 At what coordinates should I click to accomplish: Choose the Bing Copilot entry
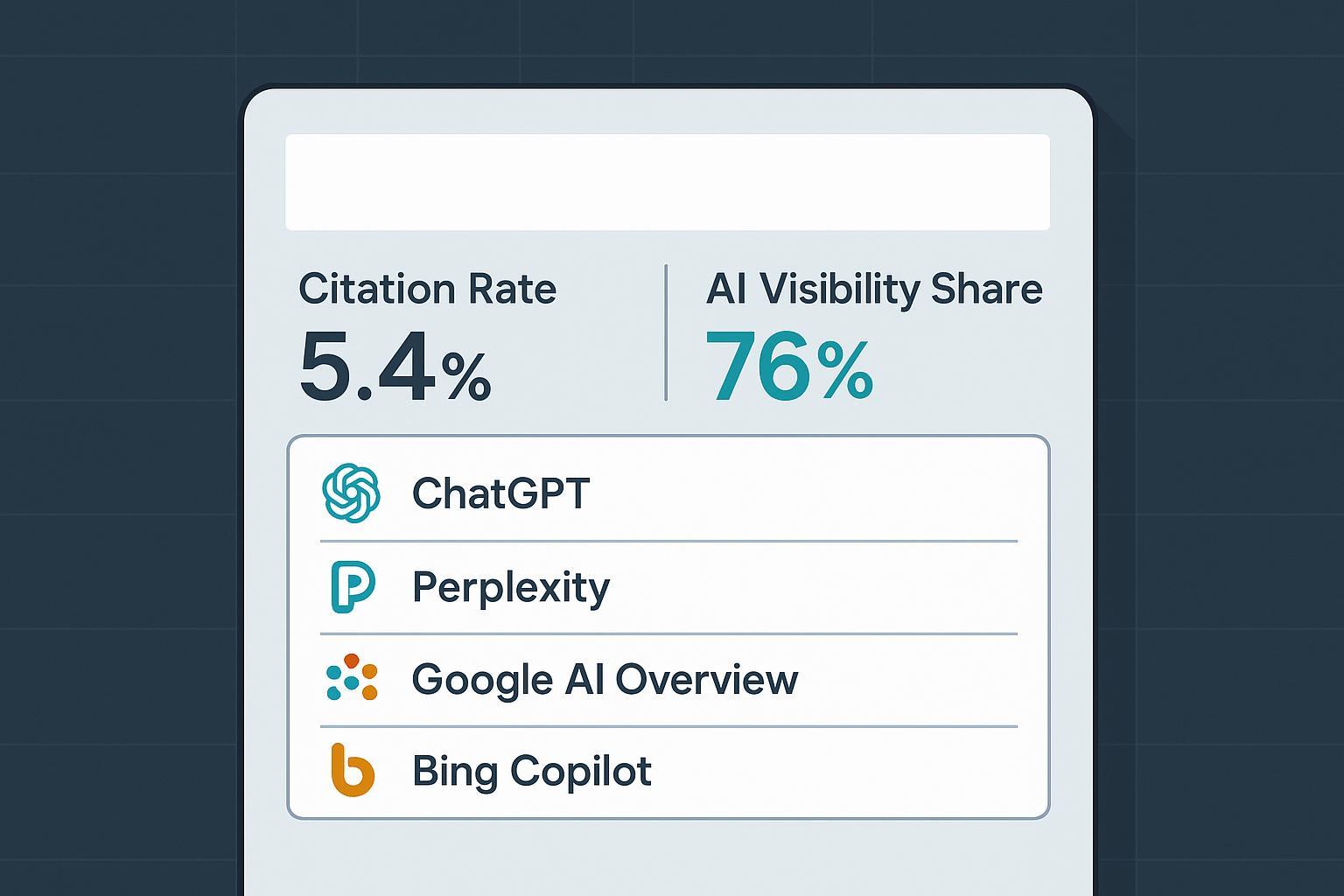[531, 771]
